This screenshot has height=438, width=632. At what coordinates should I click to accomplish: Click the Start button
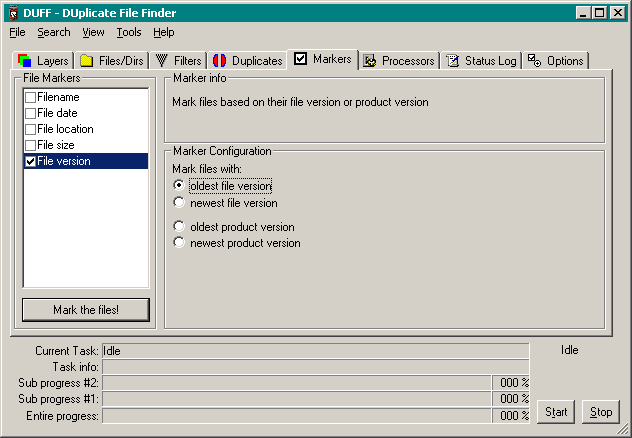[556, 412]
